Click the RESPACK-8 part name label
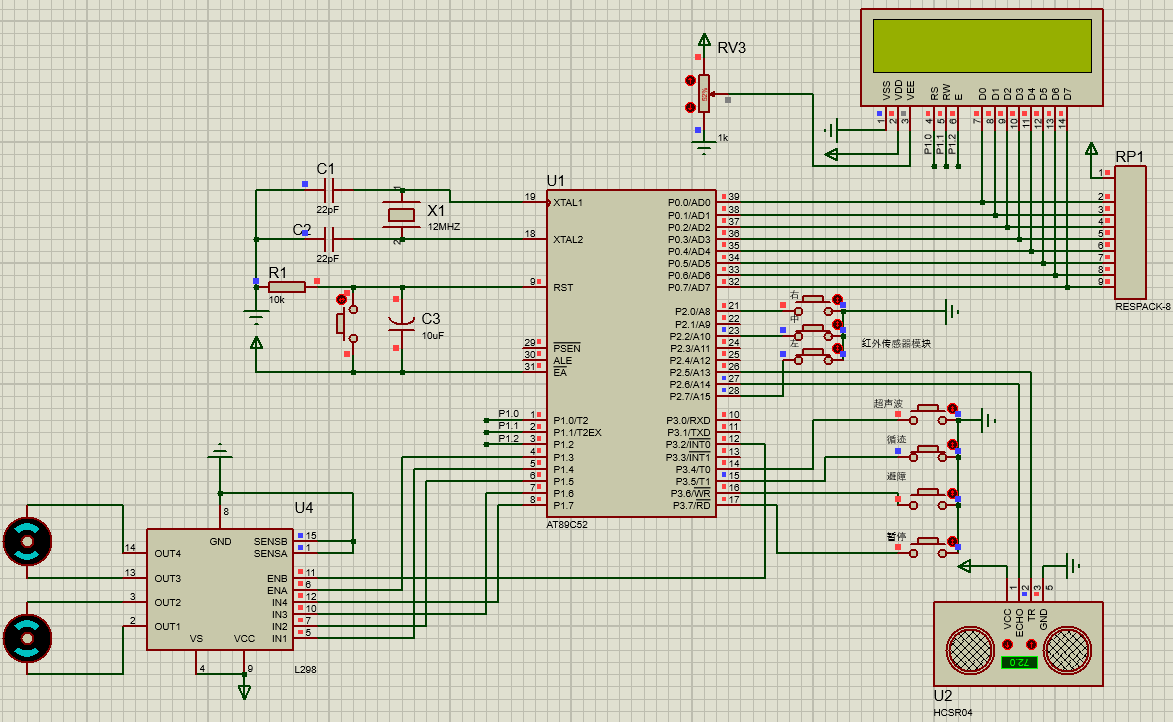1173x722 pixels. click(1143, 307)
